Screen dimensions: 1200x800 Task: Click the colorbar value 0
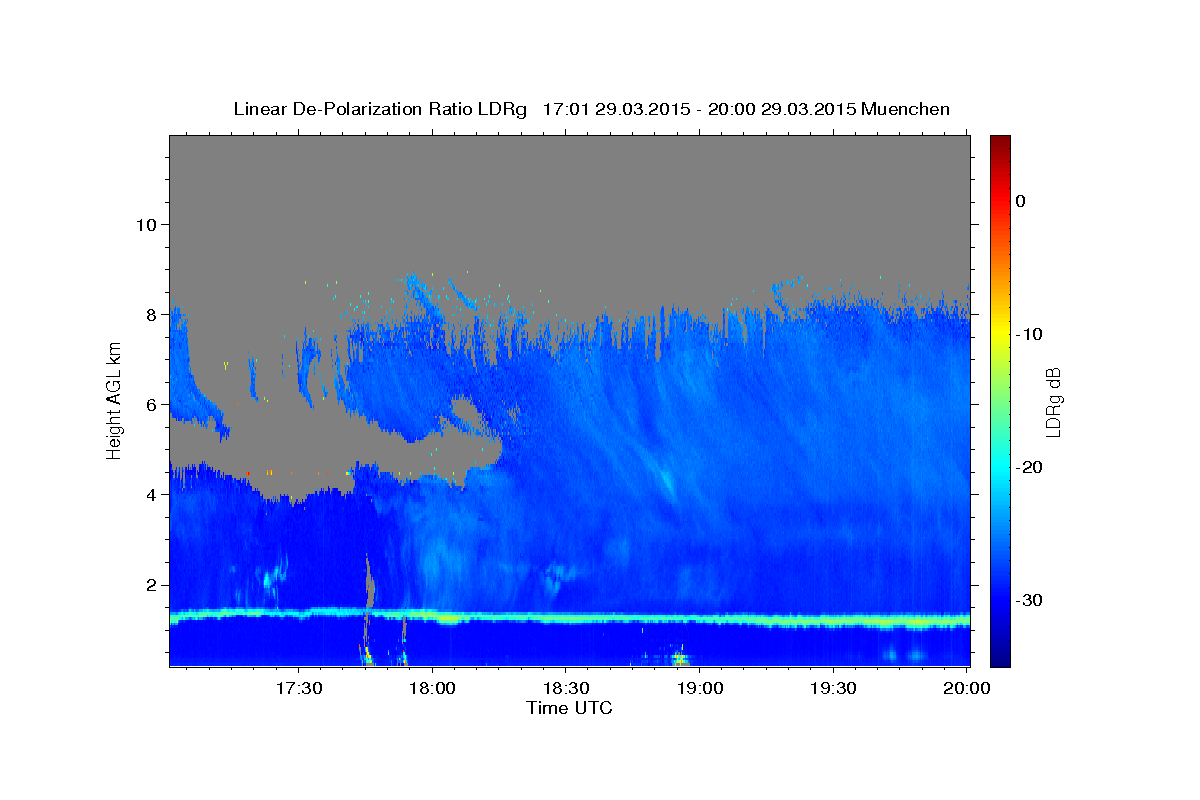(x=1020, y=201)
